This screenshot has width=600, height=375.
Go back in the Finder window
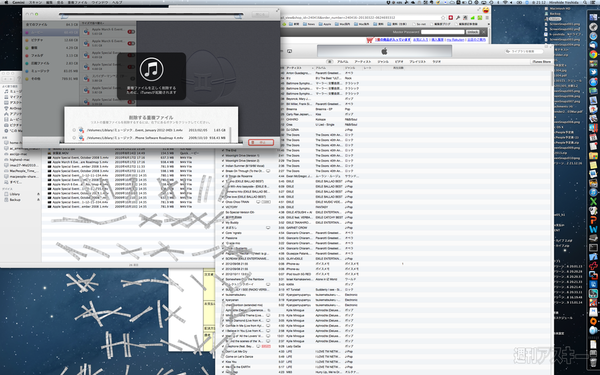[5, 79]
